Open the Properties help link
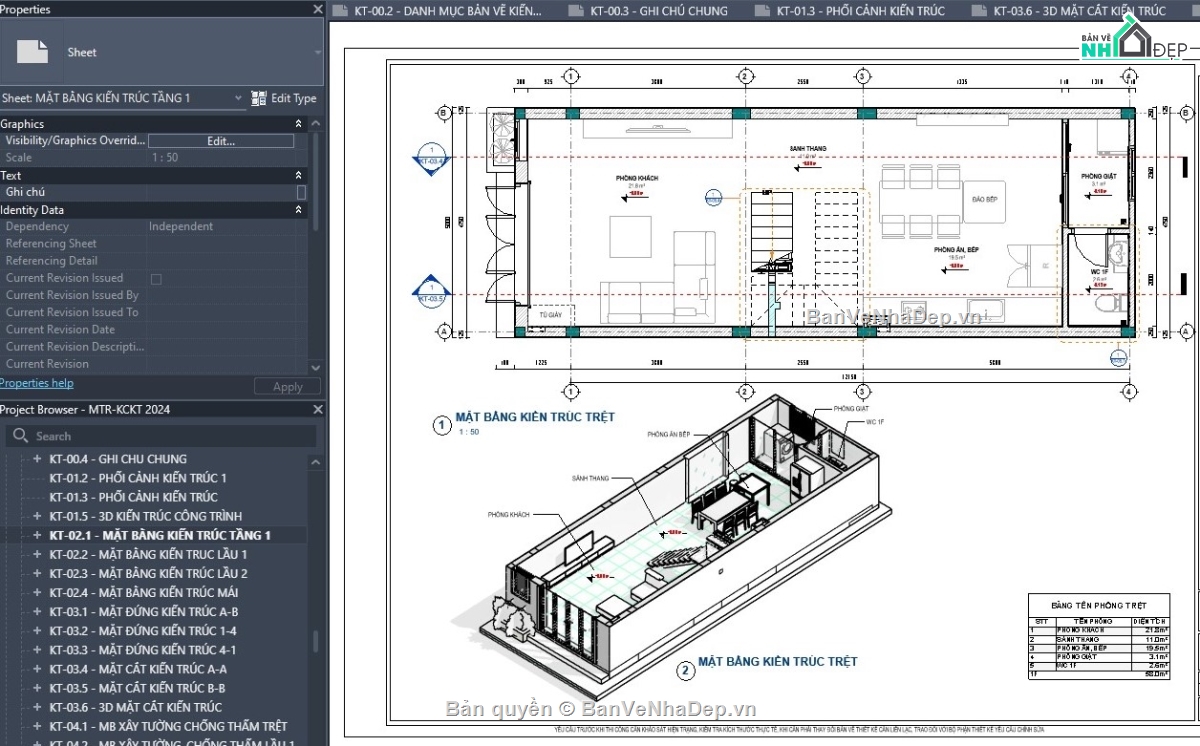Viewport: 1200px width, 746px height. pyautogui.click(x=36, y=383)
